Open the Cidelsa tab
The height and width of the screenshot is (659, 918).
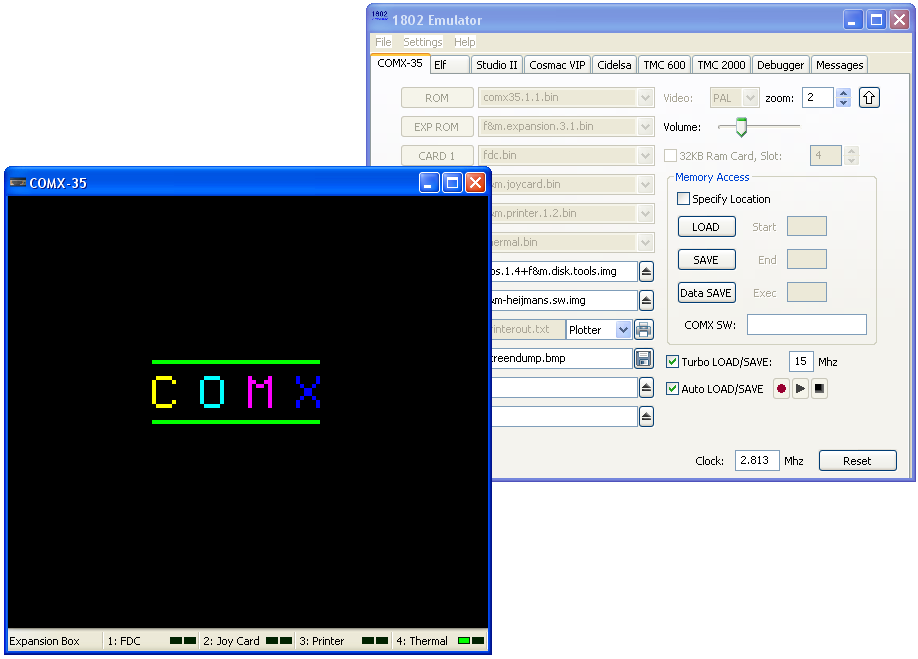(614, 65)
